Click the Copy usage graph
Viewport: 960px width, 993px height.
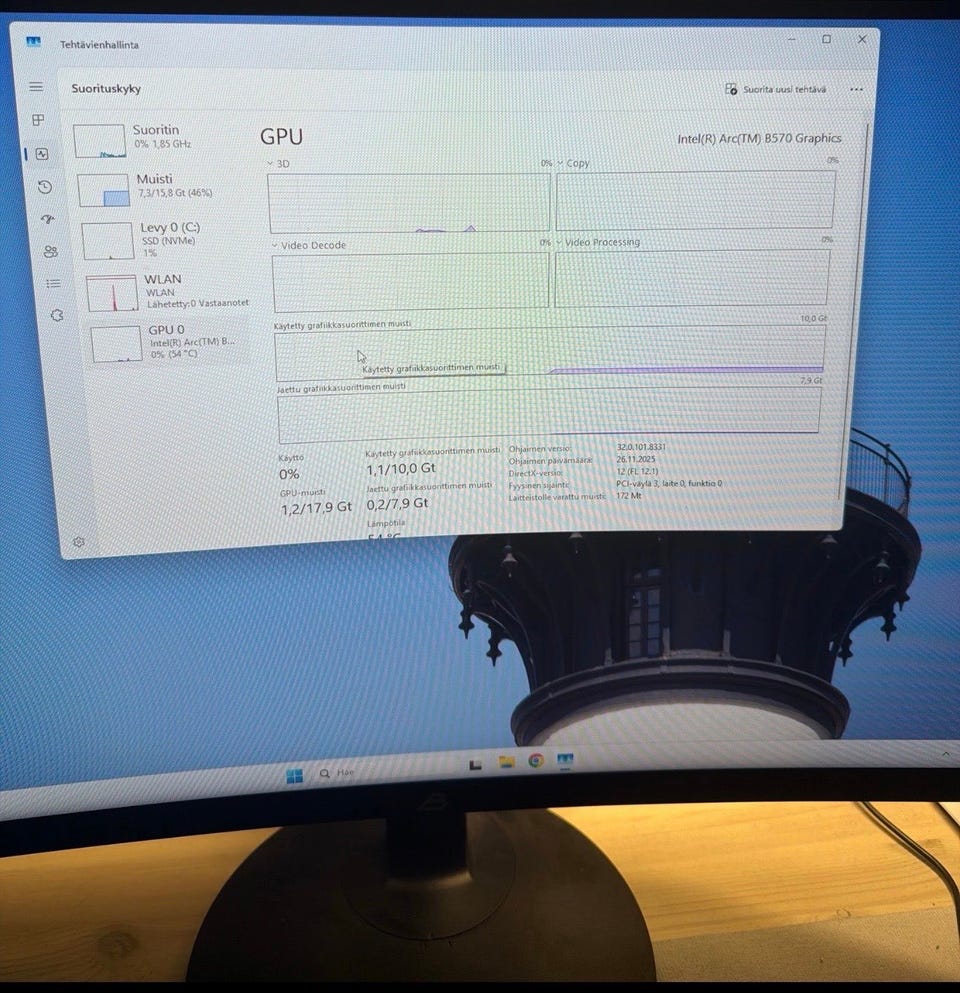(x=695, y=200)
